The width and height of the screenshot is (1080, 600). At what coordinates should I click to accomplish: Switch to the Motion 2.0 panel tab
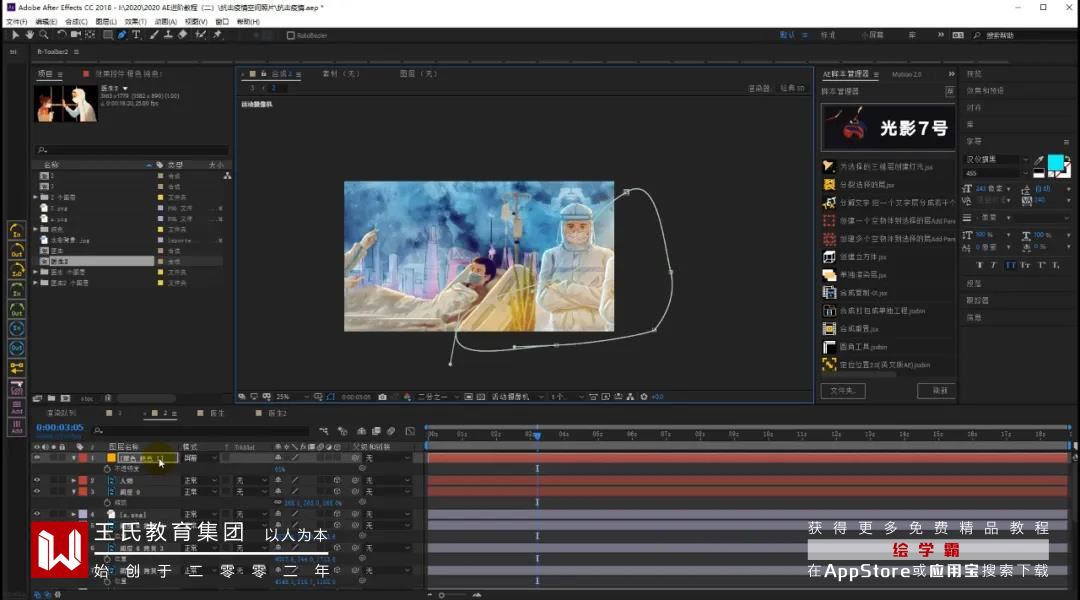[906, 74]
